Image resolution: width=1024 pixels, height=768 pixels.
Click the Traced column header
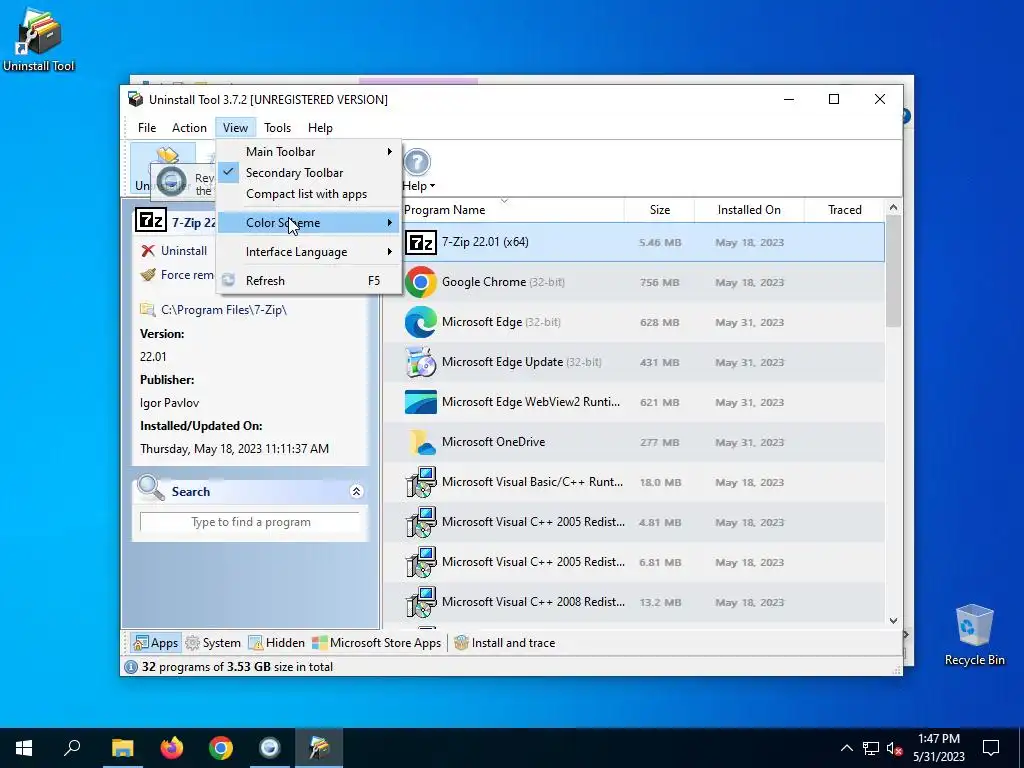pos(844,210)
